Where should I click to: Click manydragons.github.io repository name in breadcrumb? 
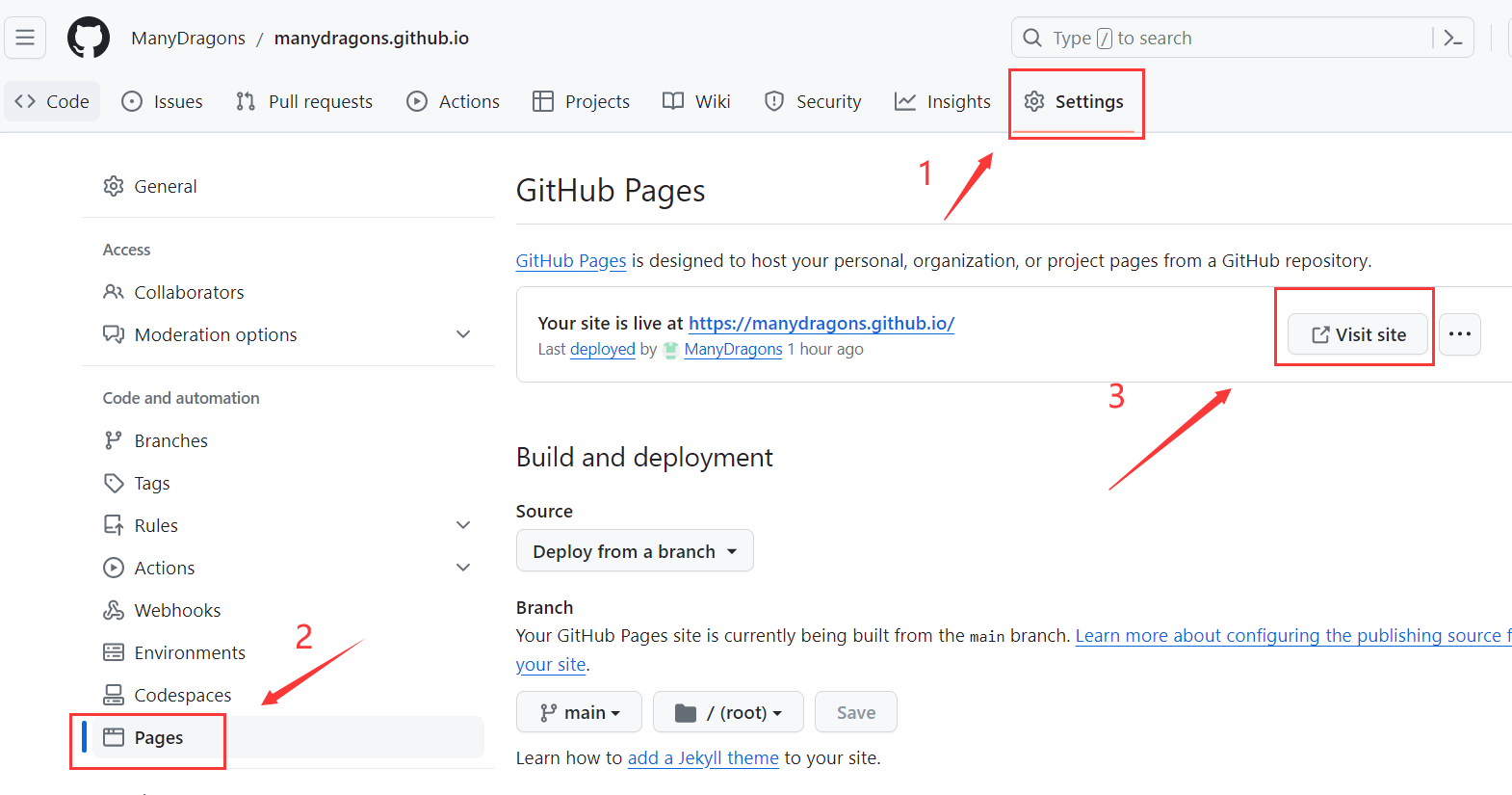pos(372,39)
